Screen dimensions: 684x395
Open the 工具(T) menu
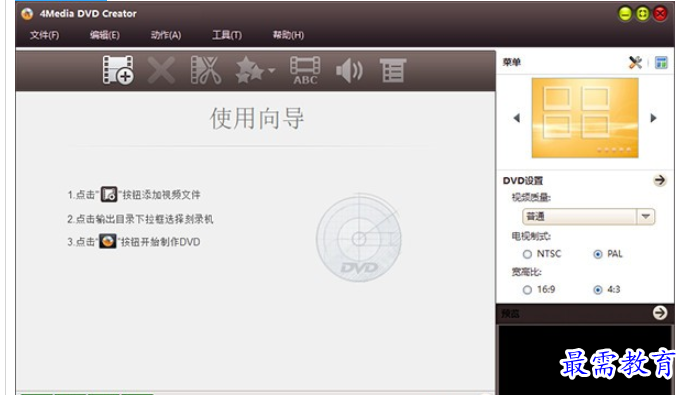[227, 35]
